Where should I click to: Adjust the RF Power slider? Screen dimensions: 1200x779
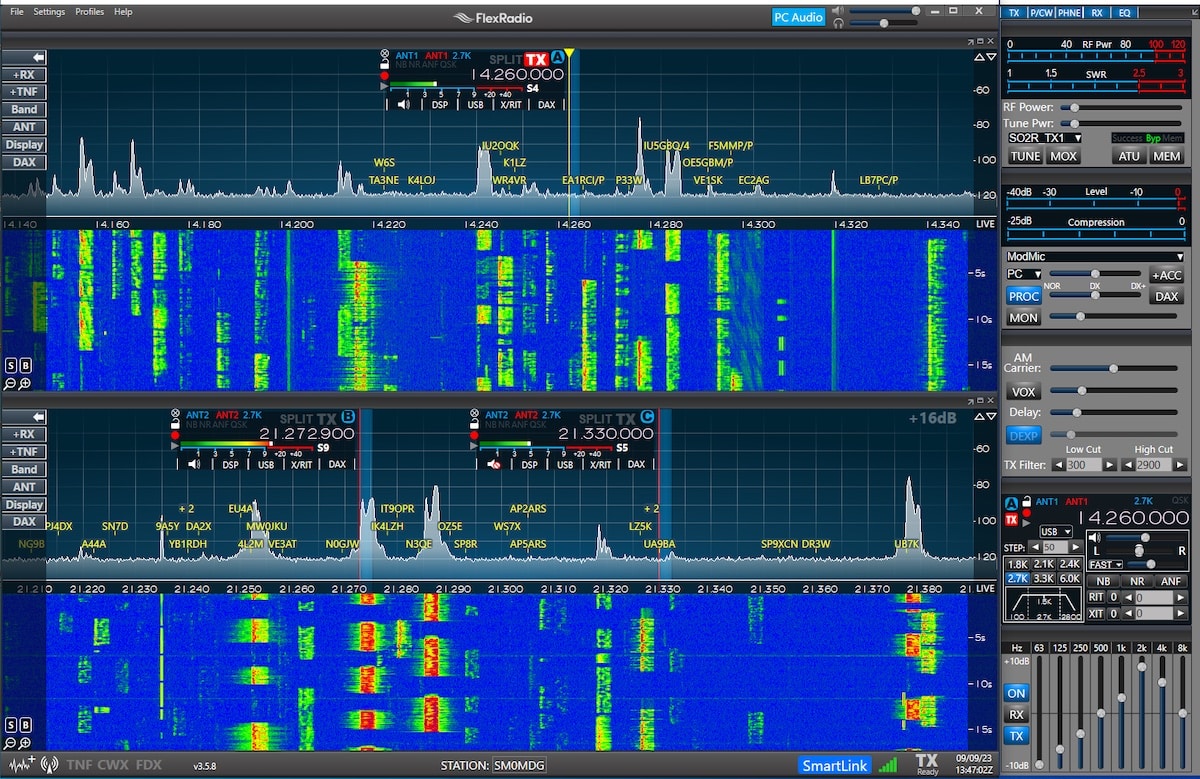tap(1075, 107)
